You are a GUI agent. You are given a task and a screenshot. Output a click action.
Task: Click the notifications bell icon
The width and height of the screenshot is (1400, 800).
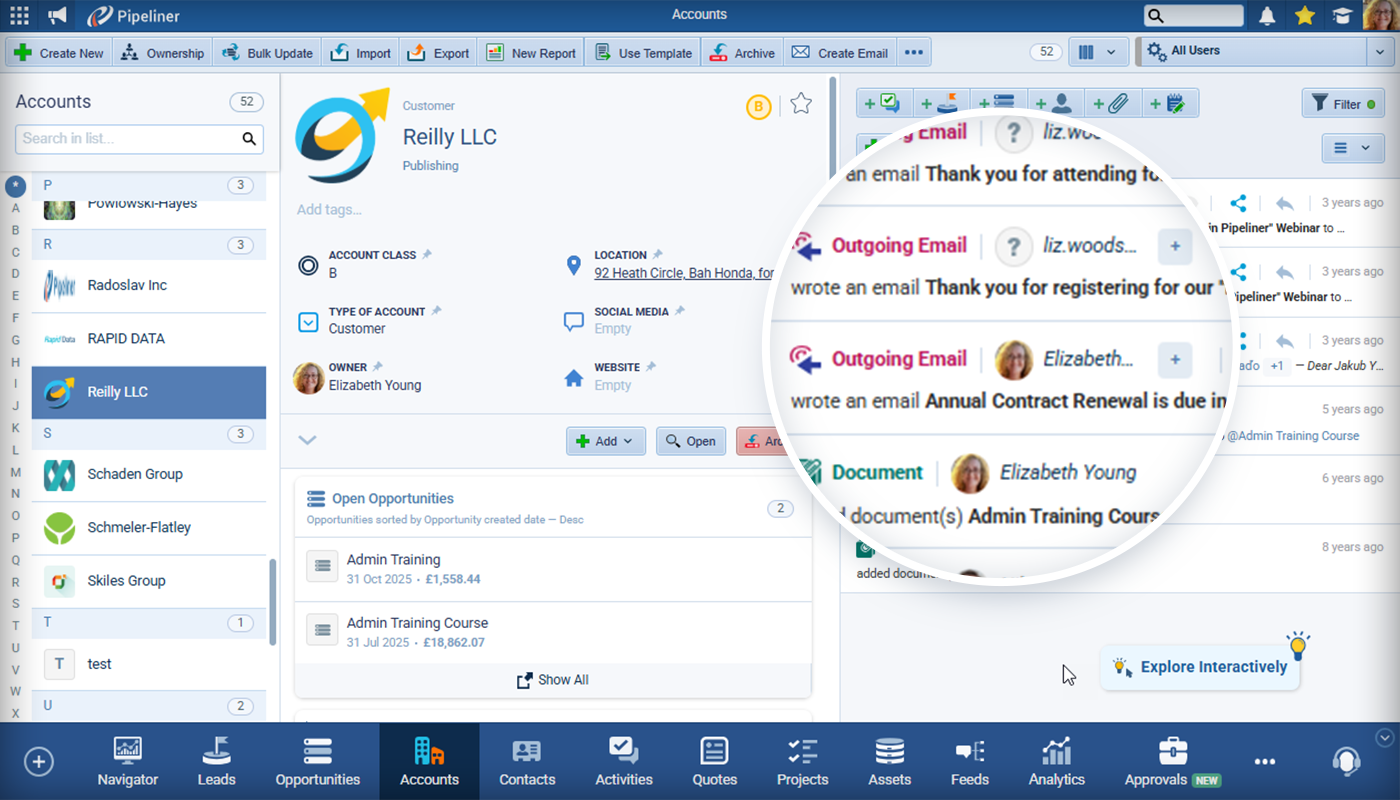point(1267,15)
